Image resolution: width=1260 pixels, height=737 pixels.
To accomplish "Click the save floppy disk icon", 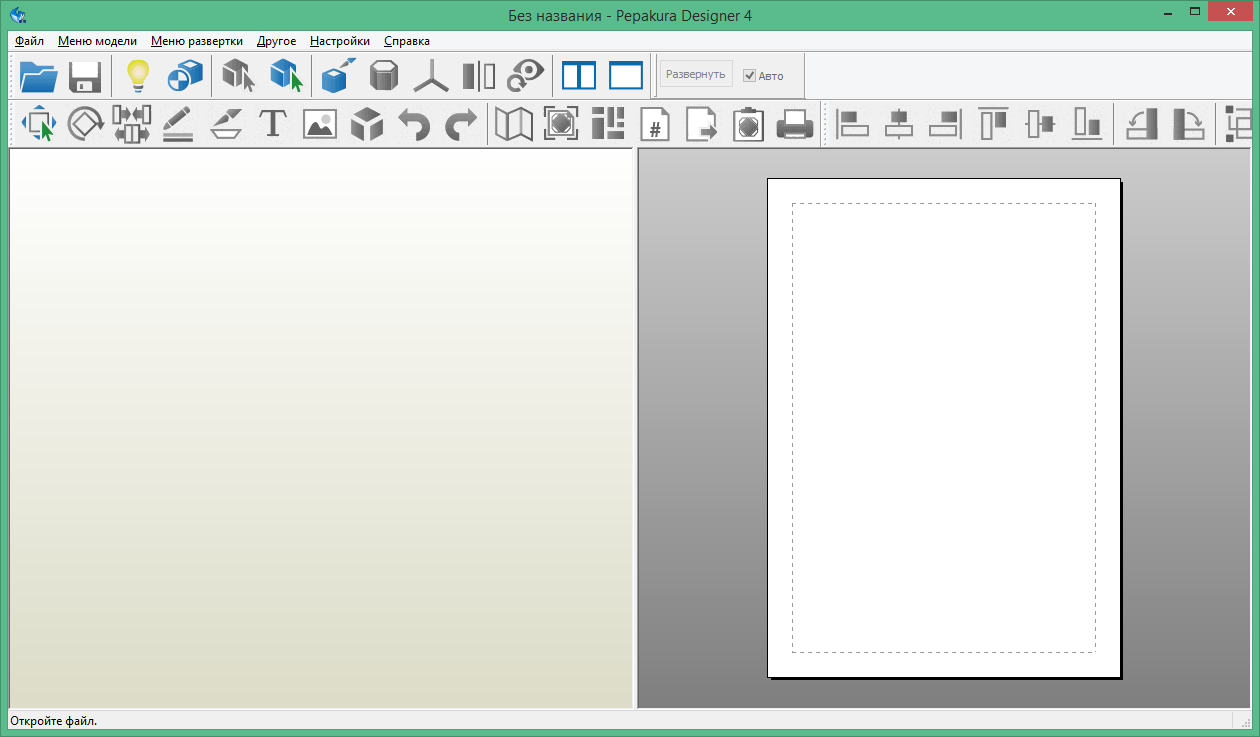I will coord(85,76).
